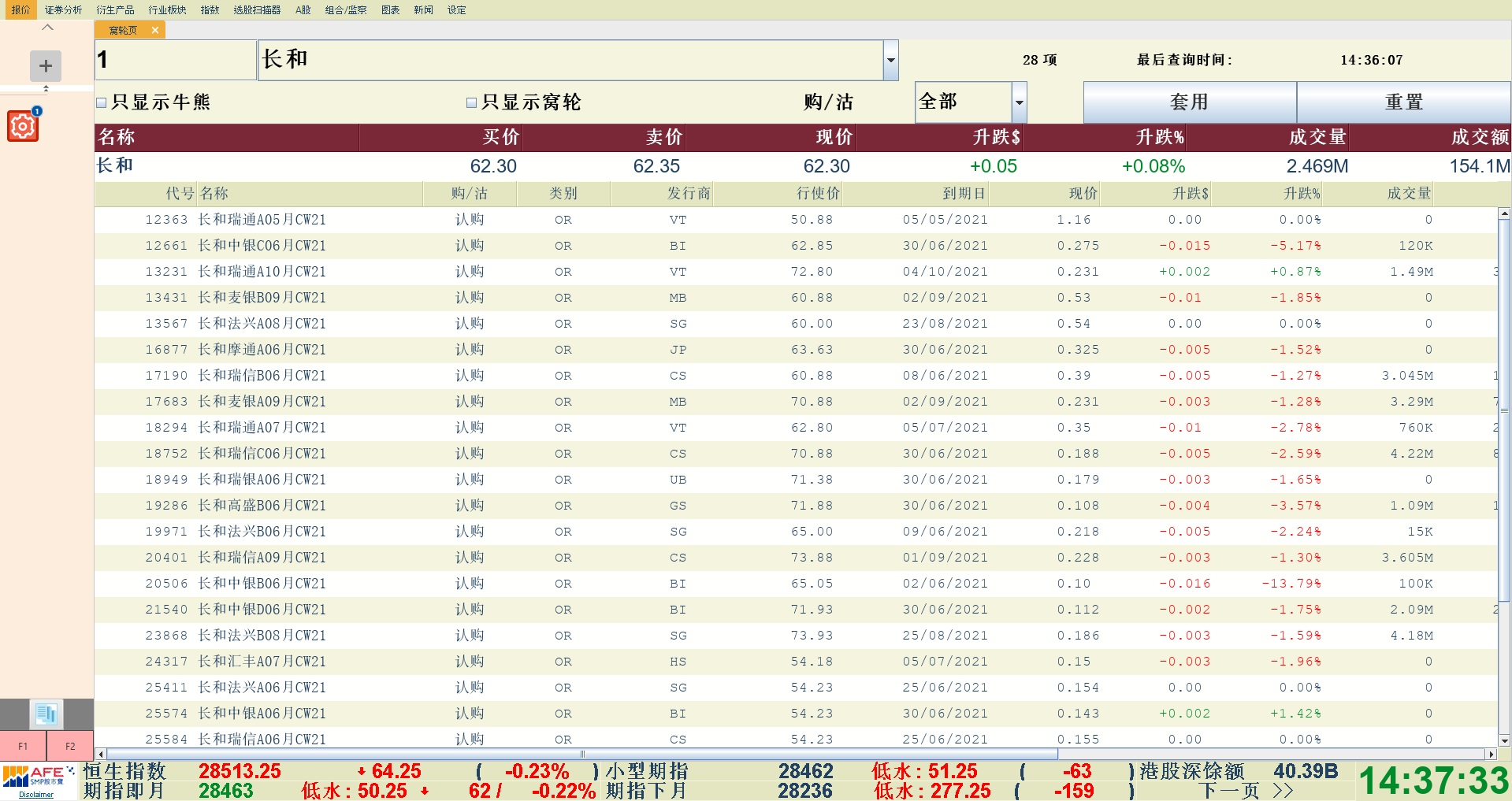Collapse sidebar with the up chevron
The height and width of the screenshot is (801, 1512).
[47, 28]
